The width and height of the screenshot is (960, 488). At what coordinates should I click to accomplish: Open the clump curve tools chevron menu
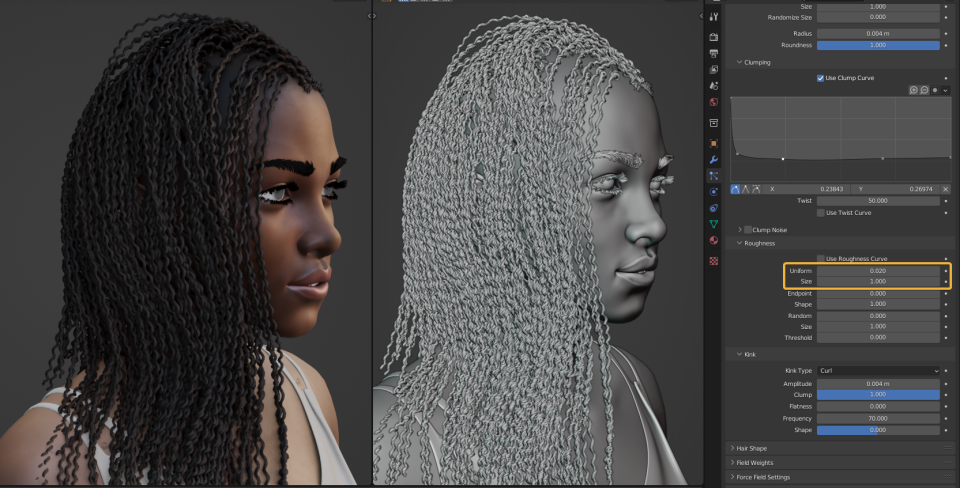946,90
